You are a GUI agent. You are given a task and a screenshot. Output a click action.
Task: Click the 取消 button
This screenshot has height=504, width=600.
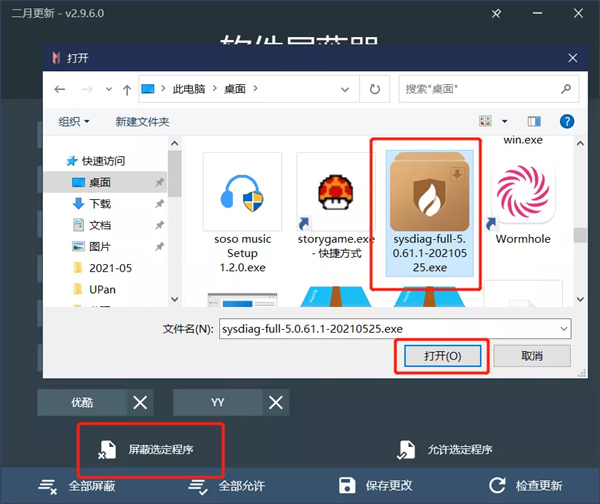coord(532,356)
